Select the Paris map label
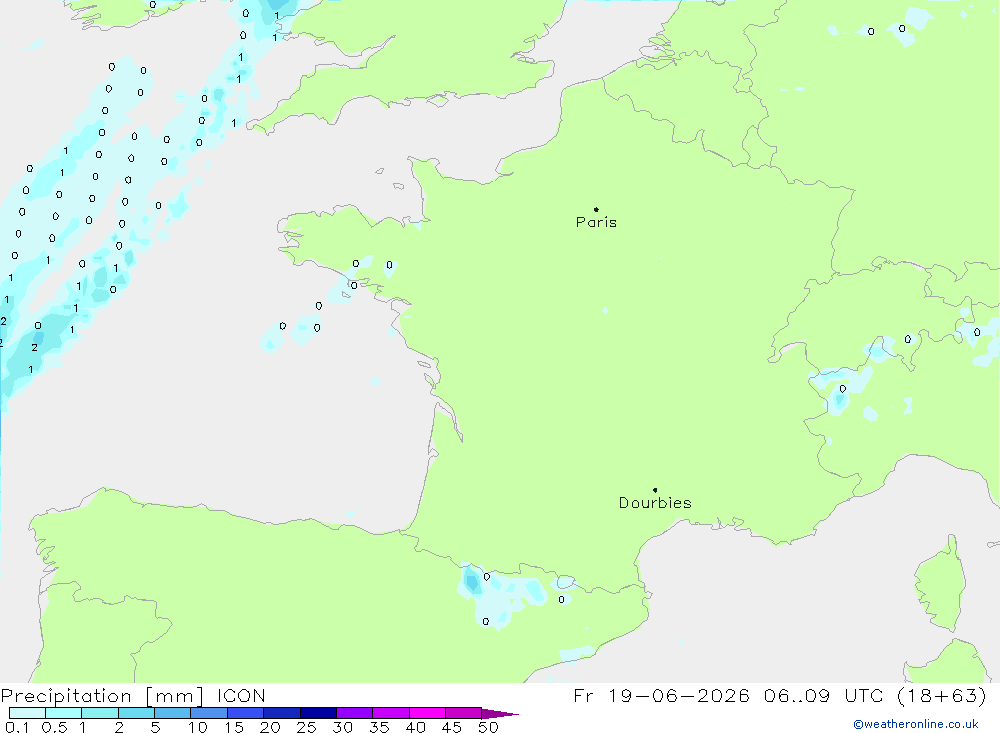The height and width of the screenshot is (733, 1000). 596,222
